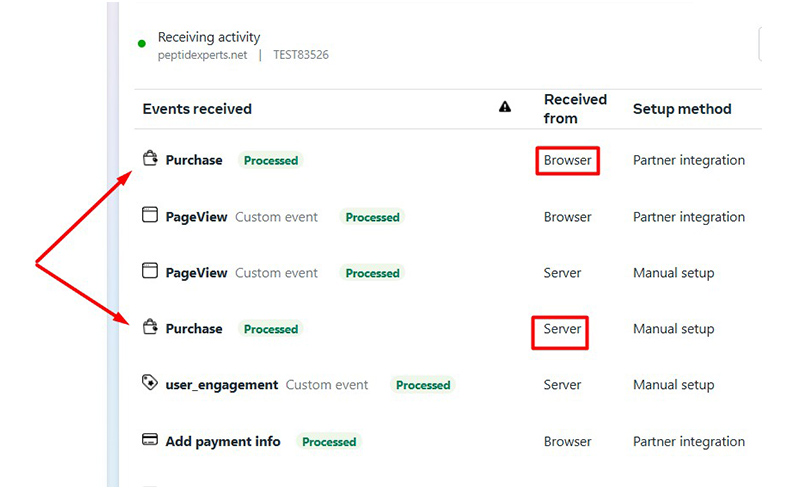Click the peptidexperts.net domain text
This screenshot has height=500, width=800.
tap(203, 55)
